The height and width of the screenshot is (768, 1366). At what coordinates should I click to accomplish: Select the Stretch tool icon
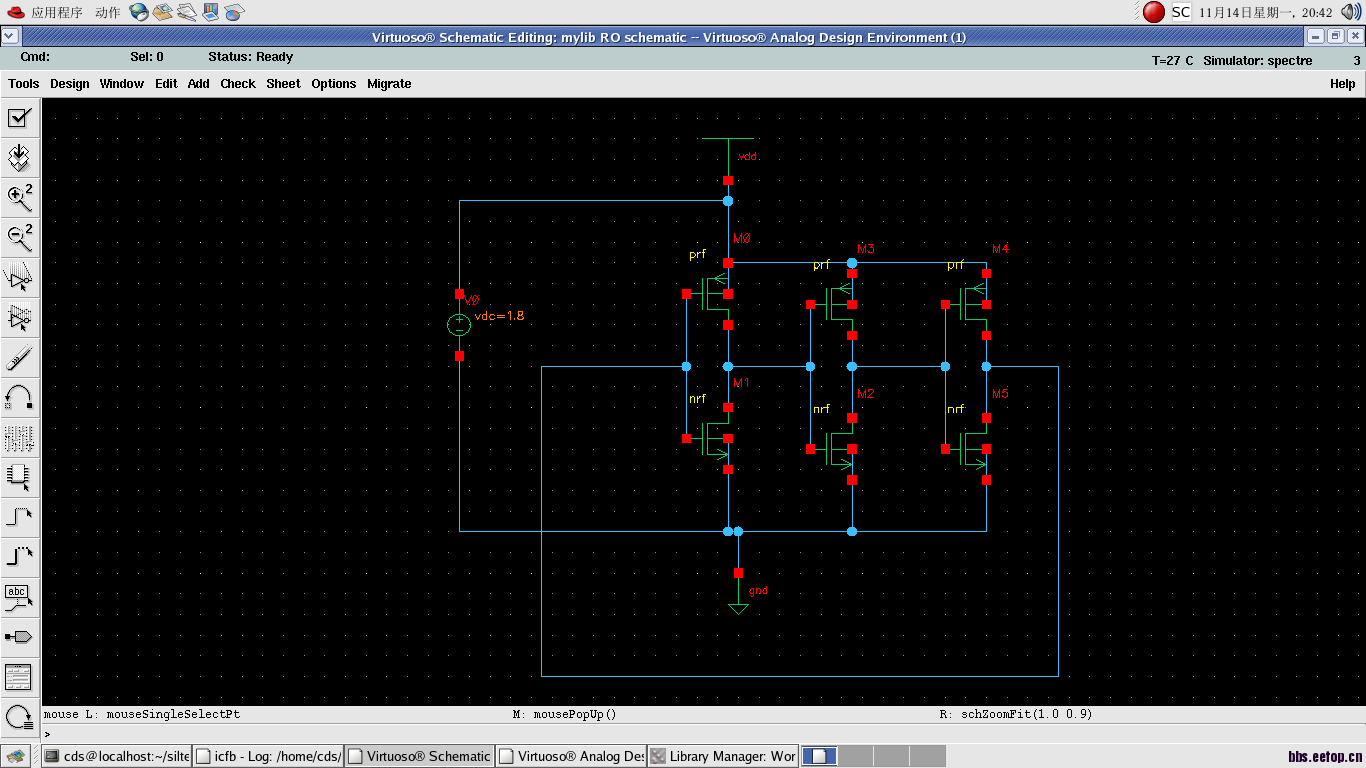pos(19,278)
